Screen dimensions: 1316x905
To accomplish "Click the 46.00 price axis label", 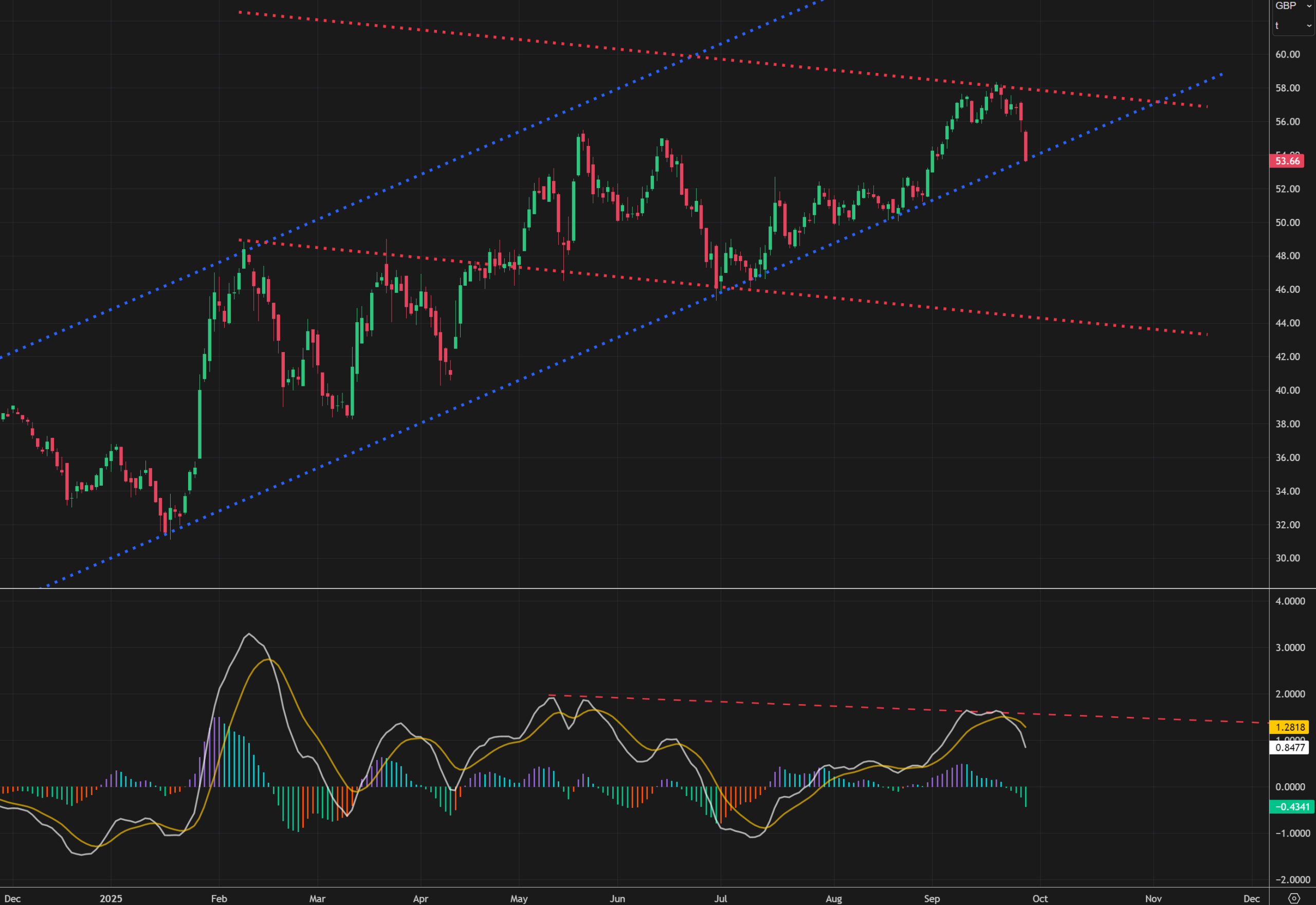I will 1288,289.
